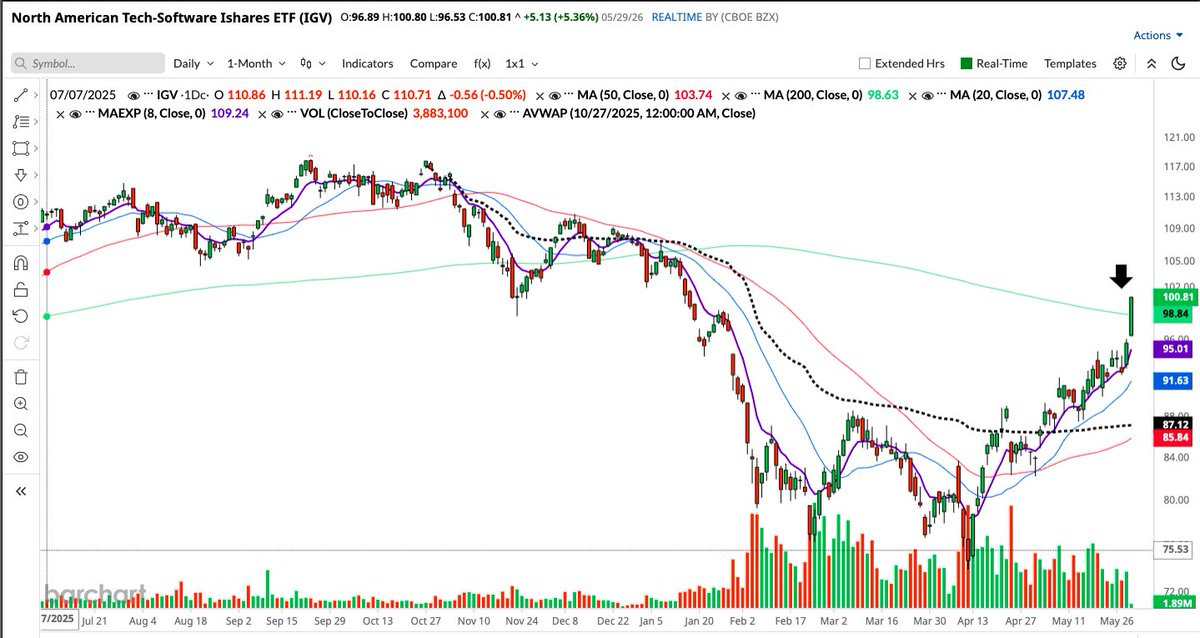The image size is (1200, 638).
Task: Select the trend line drawing tool
Action: (19, 95)
